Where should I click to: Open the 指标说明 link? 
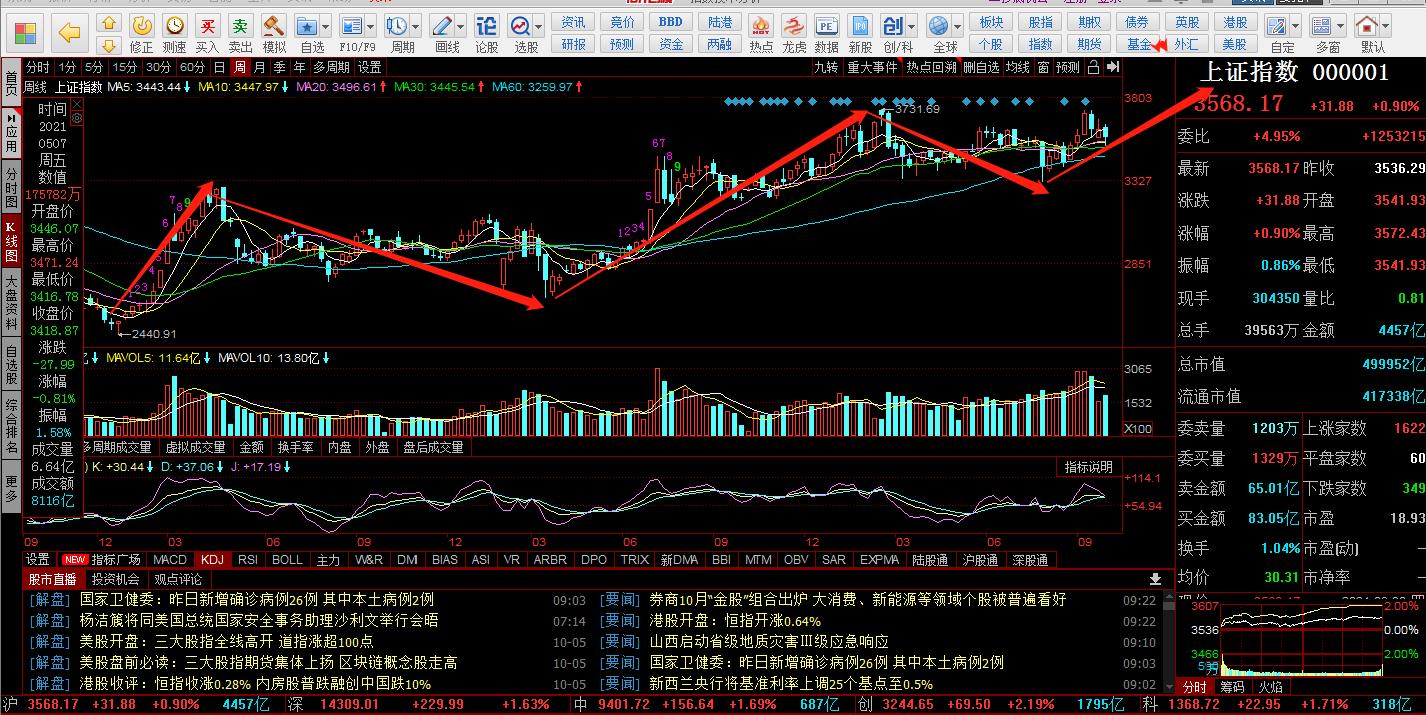point(1087,468)
